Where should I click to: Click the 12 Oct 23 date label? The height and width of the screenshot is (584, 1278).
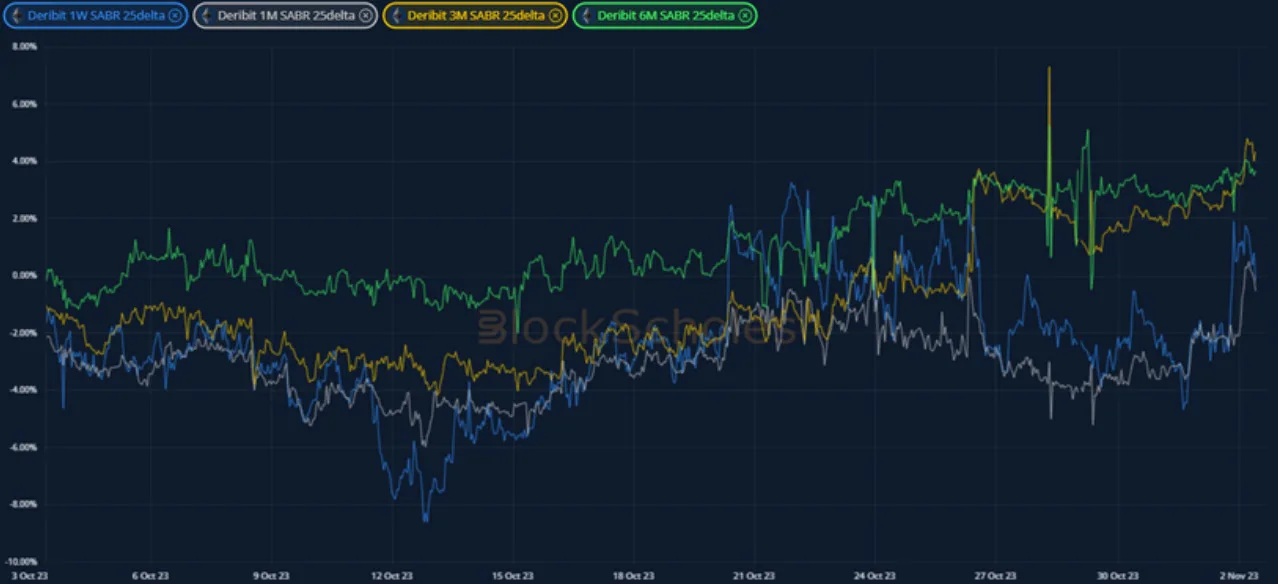391,576
